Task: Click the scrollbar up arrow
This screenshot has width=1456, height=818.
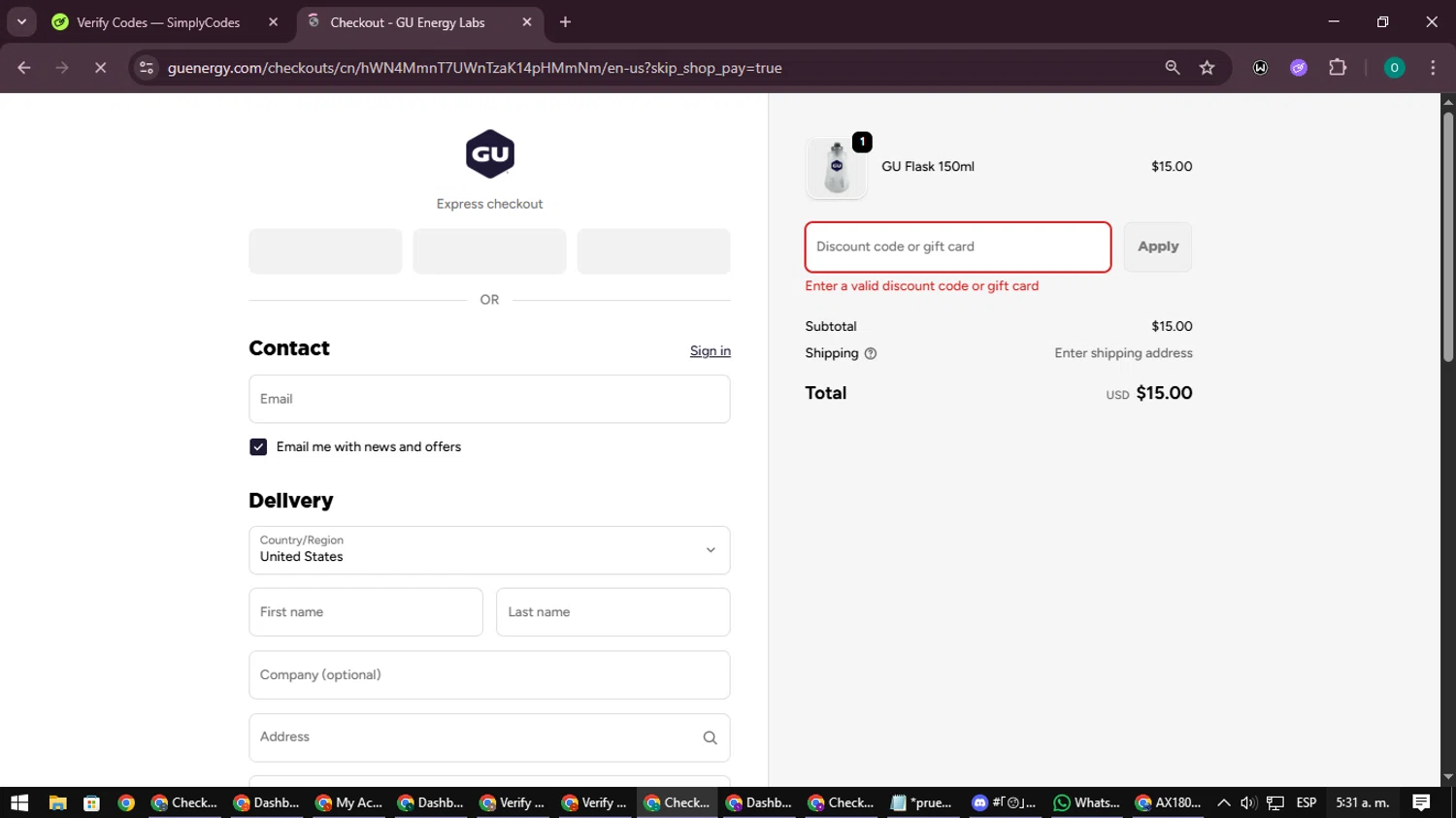Action: [1448, 101]
